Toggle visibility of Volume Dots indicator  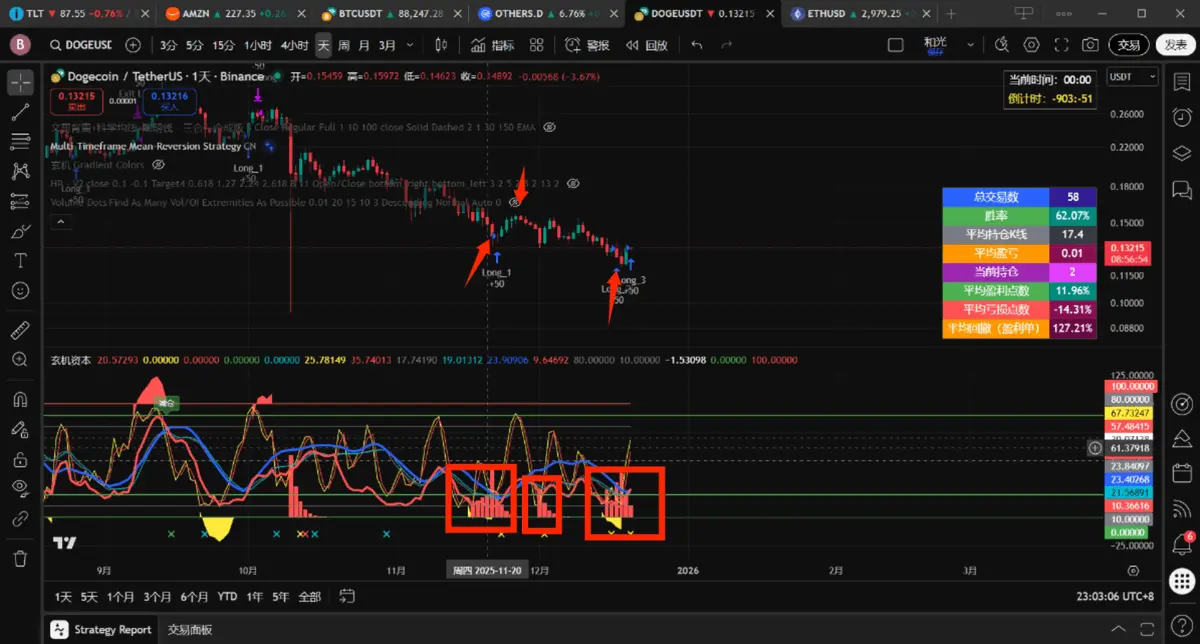516,202
